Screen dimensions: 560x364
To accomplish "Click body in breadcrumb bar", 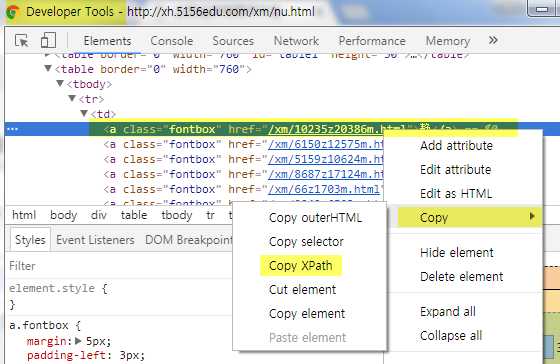I will point(64,215).
